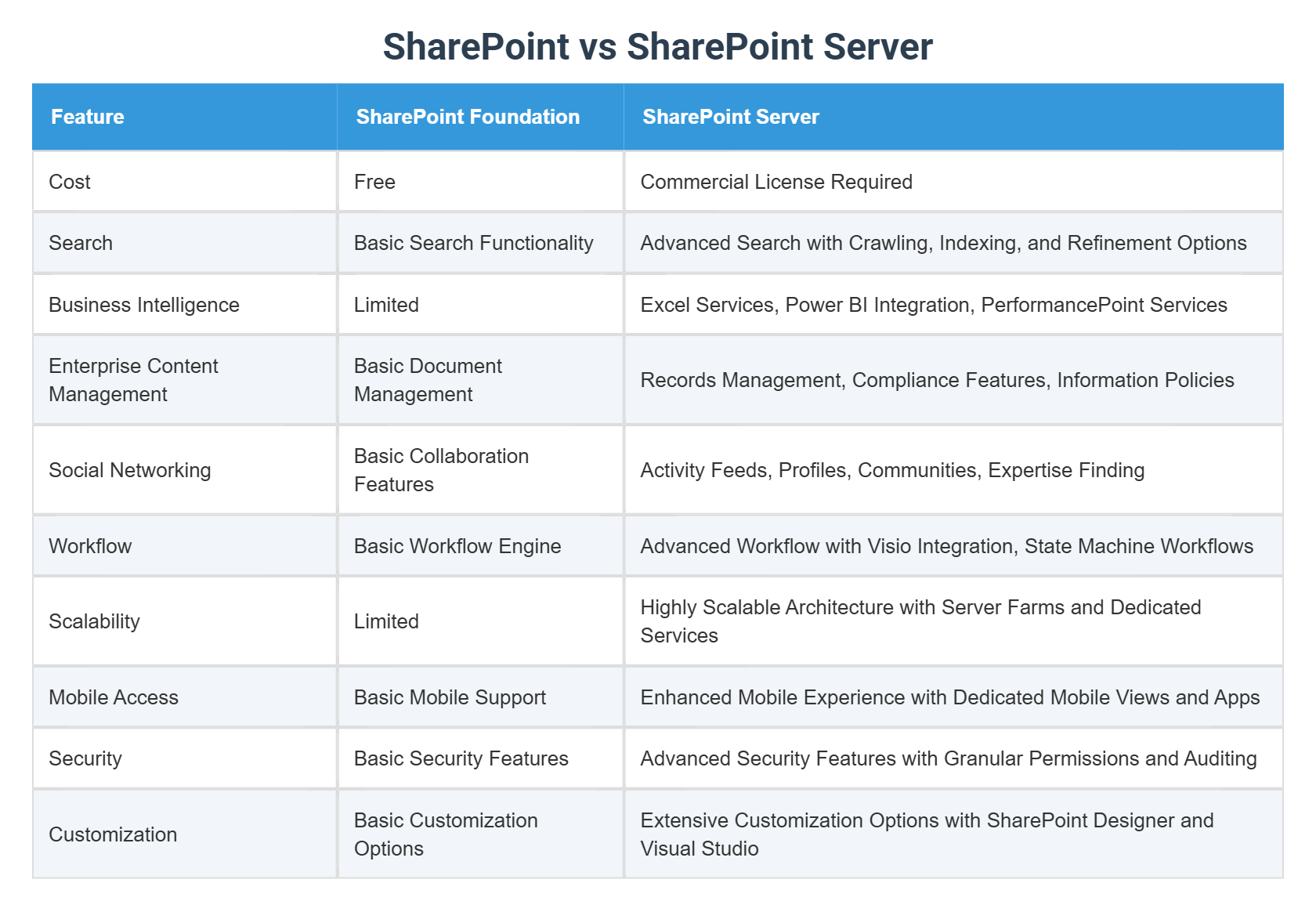Click the 'Mobile Access' cell
The image size is (1316, 912).
pos(185,697)
